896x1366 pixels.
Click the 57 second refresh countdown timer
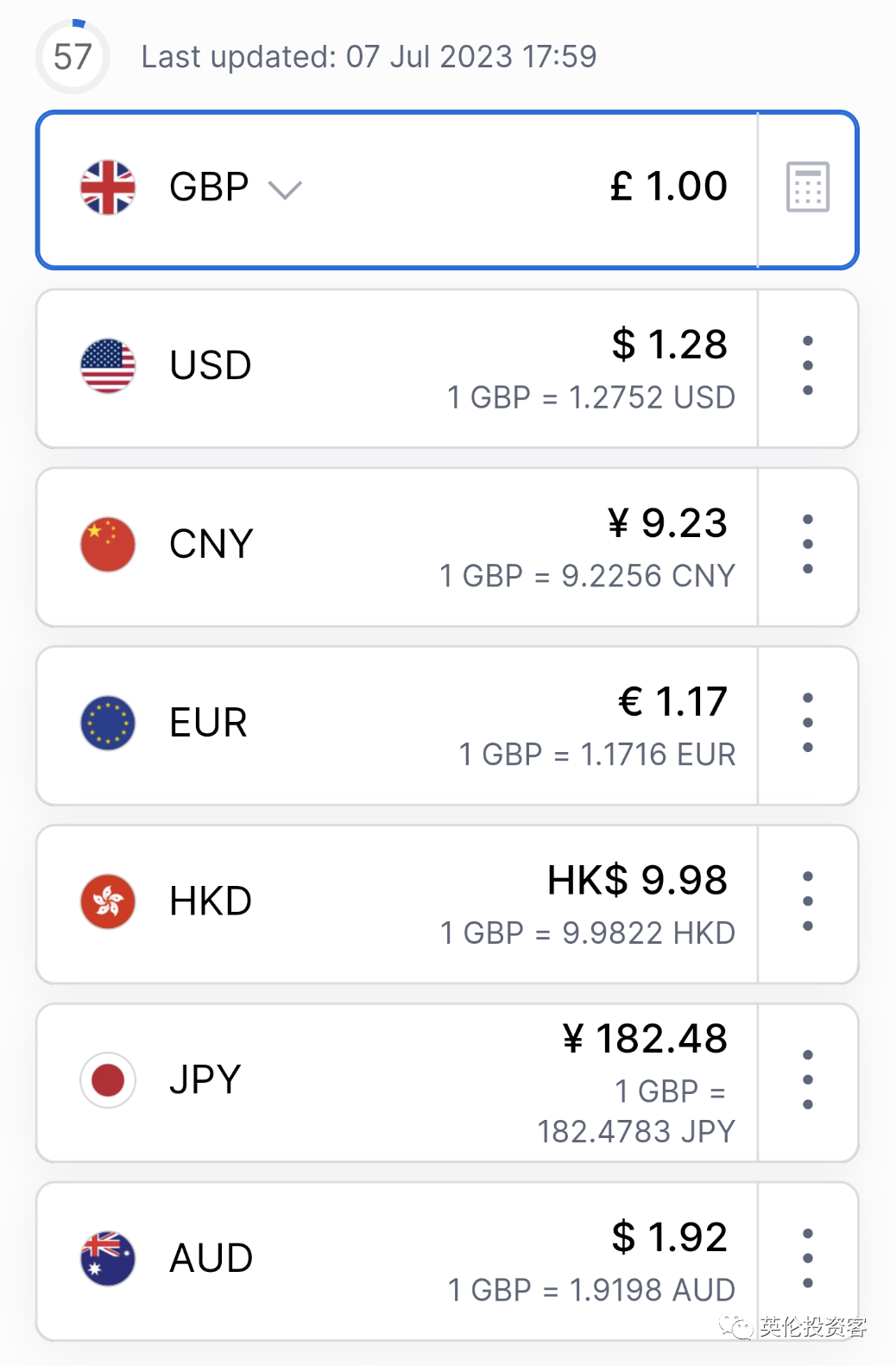(x=73, y=57)
